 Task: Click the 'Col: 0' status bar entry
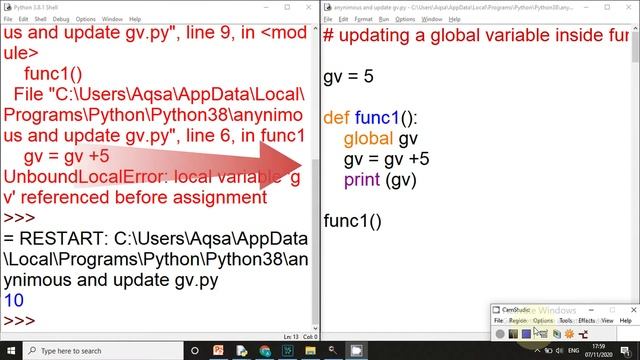coord(310,337)
